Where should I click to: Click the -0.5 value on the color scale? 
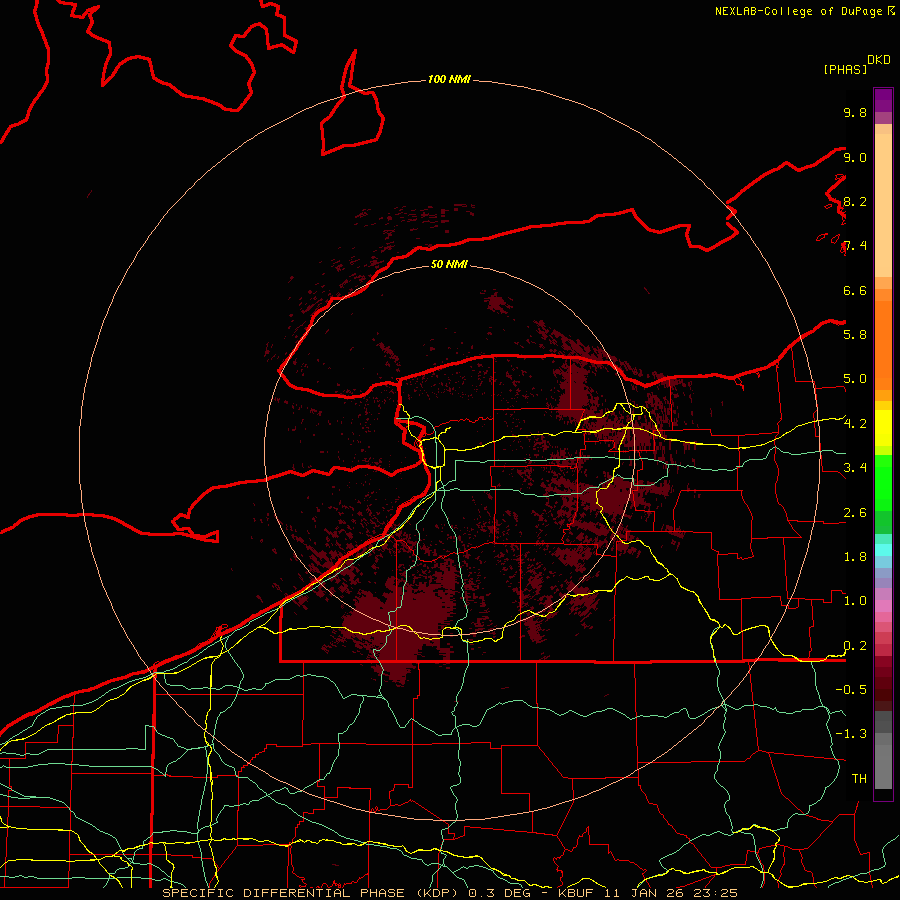click(851, 689)
